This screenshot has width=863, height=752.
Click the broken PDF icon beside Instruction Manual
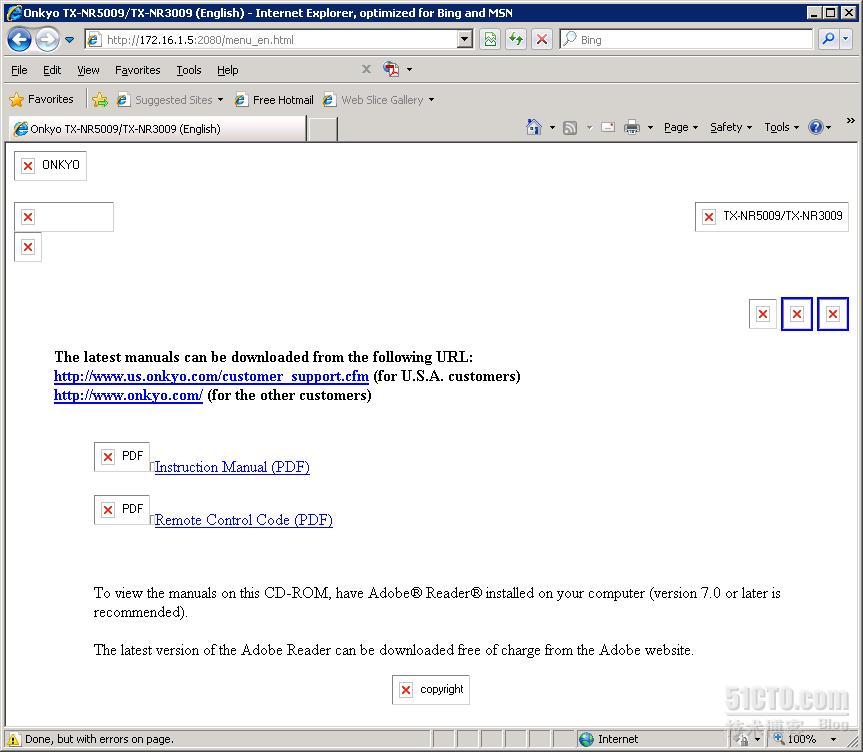pyautogui.click(x=122, y=457)
